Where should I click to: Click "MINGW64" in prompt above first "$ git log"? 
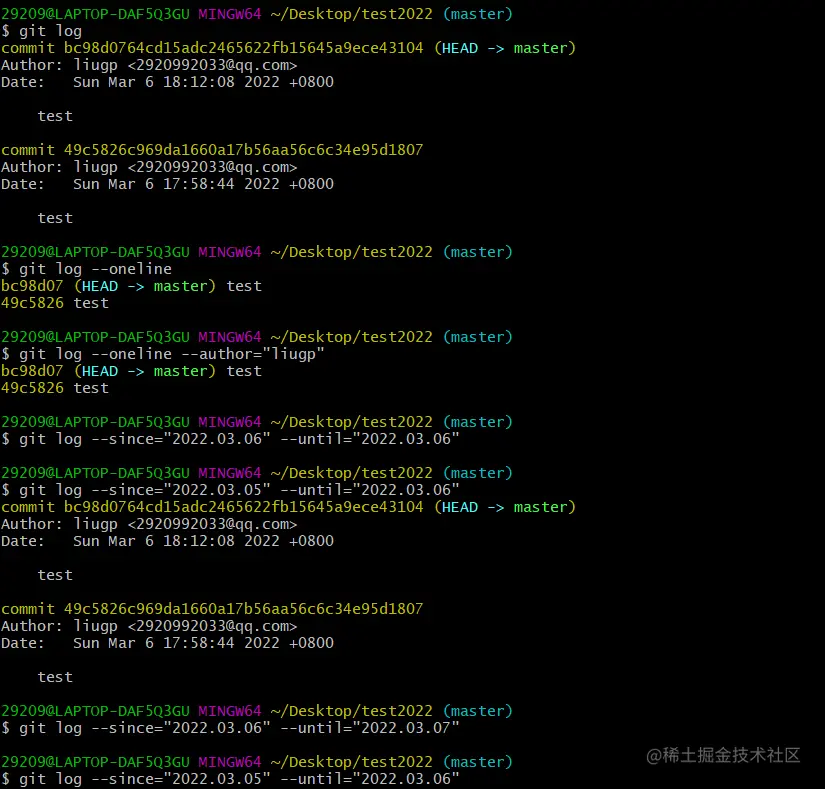point(230,14)
